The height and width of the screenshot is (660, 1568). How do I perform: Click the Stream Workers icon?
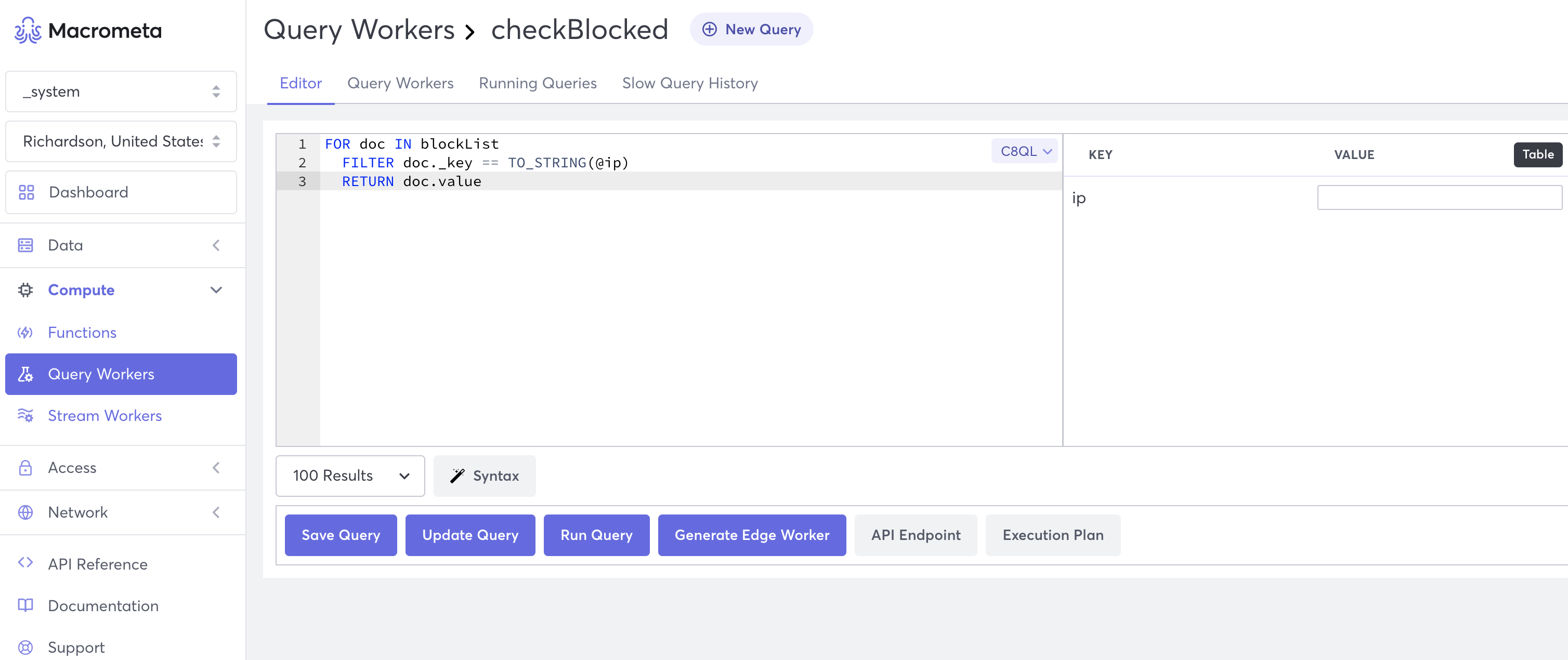click(25, 415)
